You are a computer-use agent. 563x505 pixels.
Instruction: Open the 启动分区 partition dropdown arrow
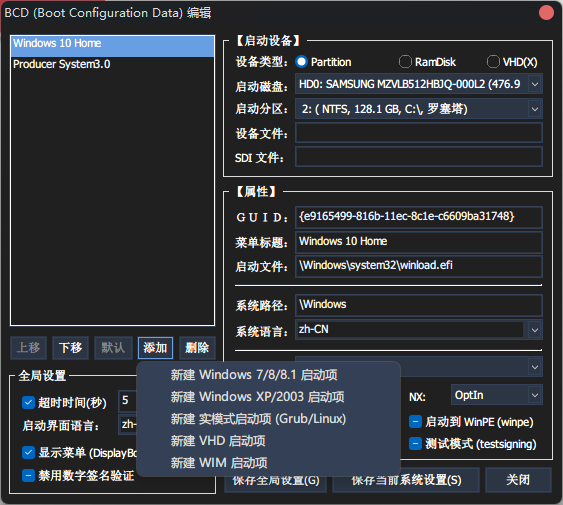tap(535, 109)
